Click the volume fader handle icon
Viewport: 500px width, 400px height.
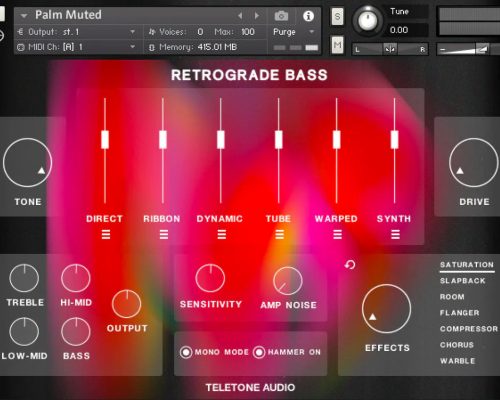[482, 49]
